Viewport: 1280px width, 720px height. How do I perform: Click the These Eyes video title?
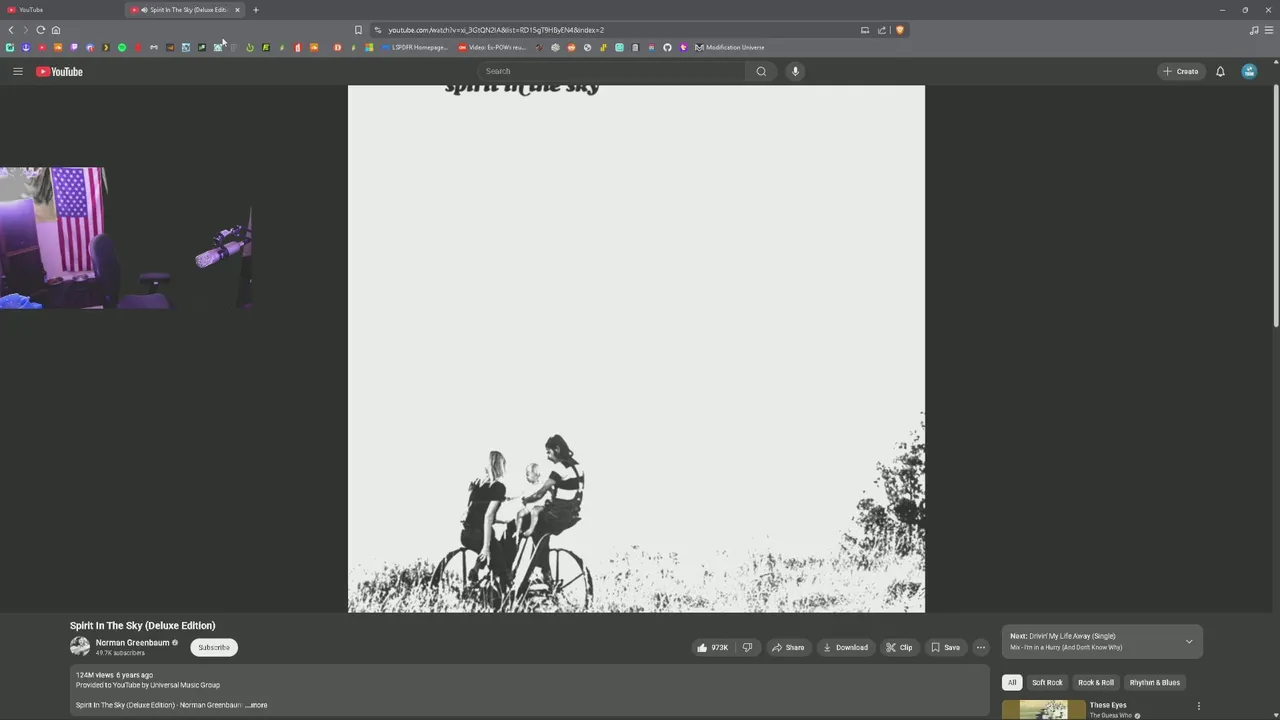(1108, 705)
